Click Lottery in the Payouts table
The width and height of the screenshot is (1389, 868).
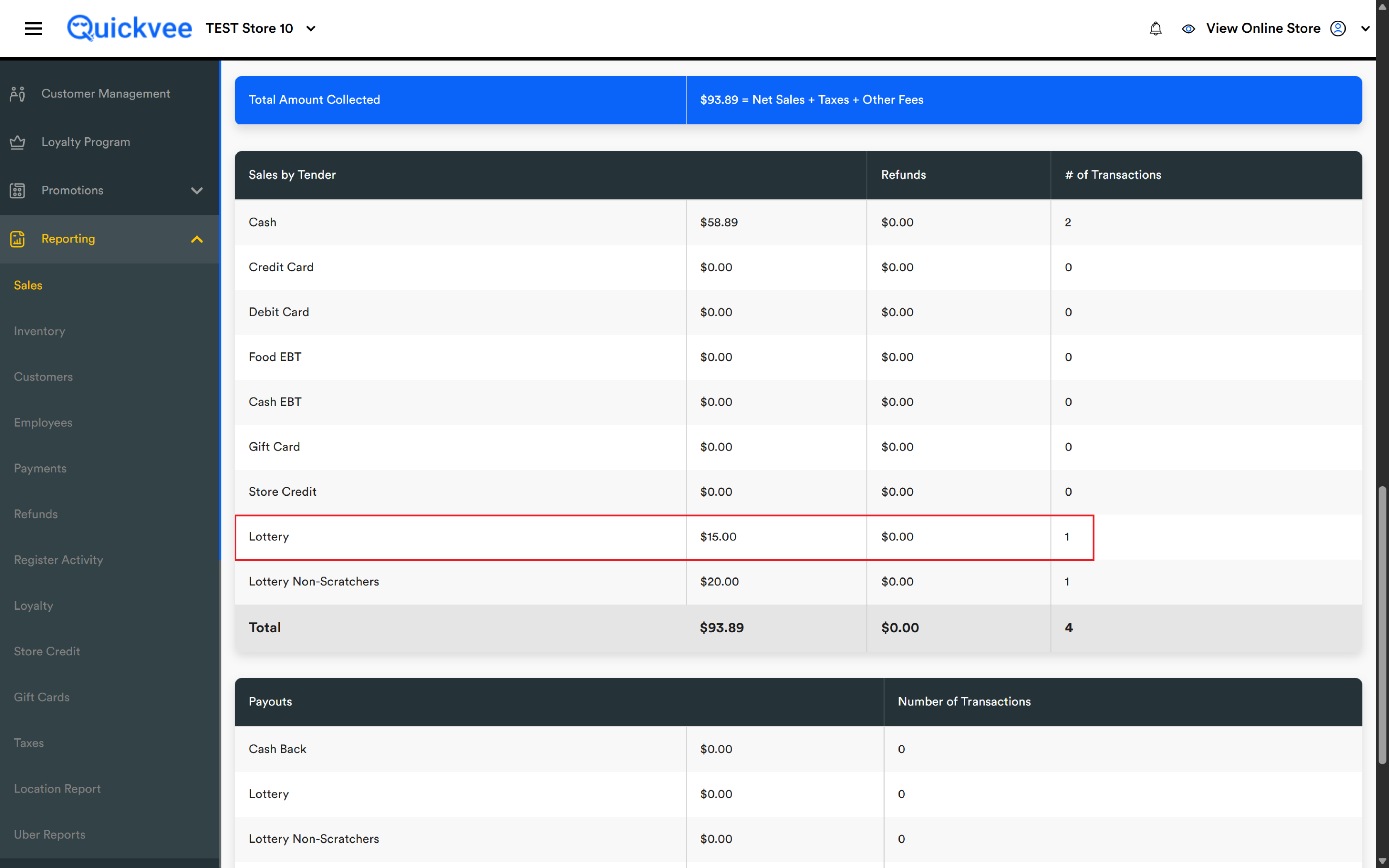coord(269,794)
